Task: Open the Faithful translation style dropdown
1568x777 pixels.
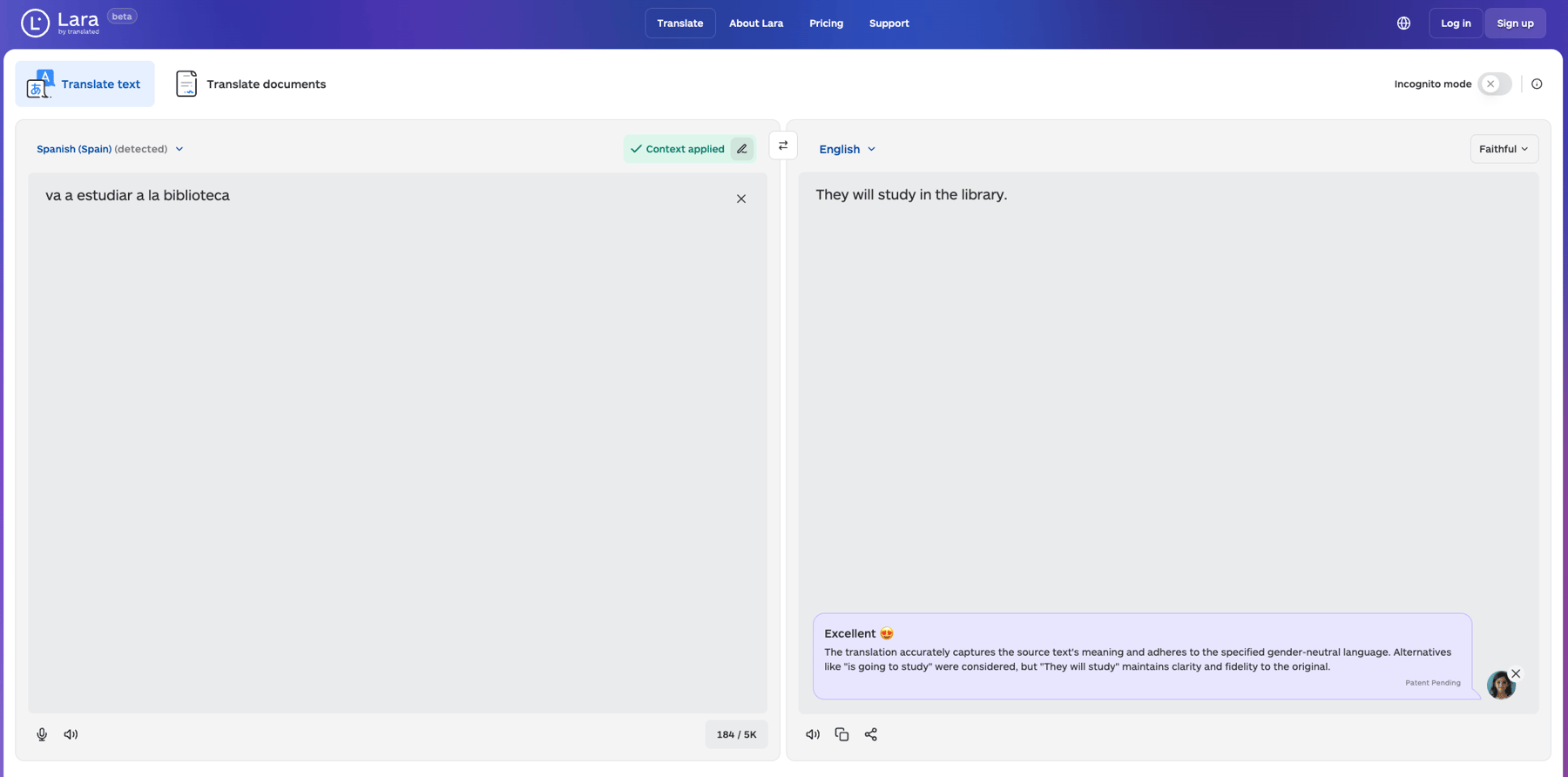Action: pos(1504,149)
